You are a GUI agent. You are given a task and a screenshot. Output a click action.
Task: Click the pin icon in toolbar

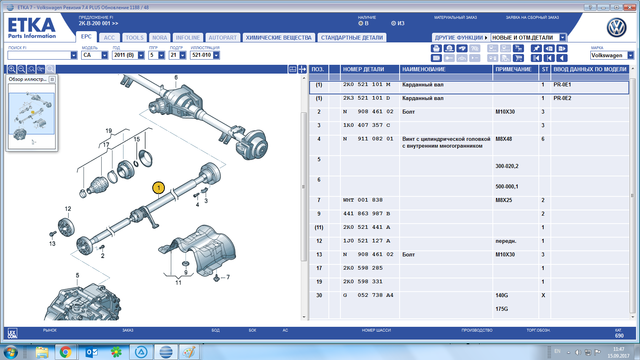point(536,48)
